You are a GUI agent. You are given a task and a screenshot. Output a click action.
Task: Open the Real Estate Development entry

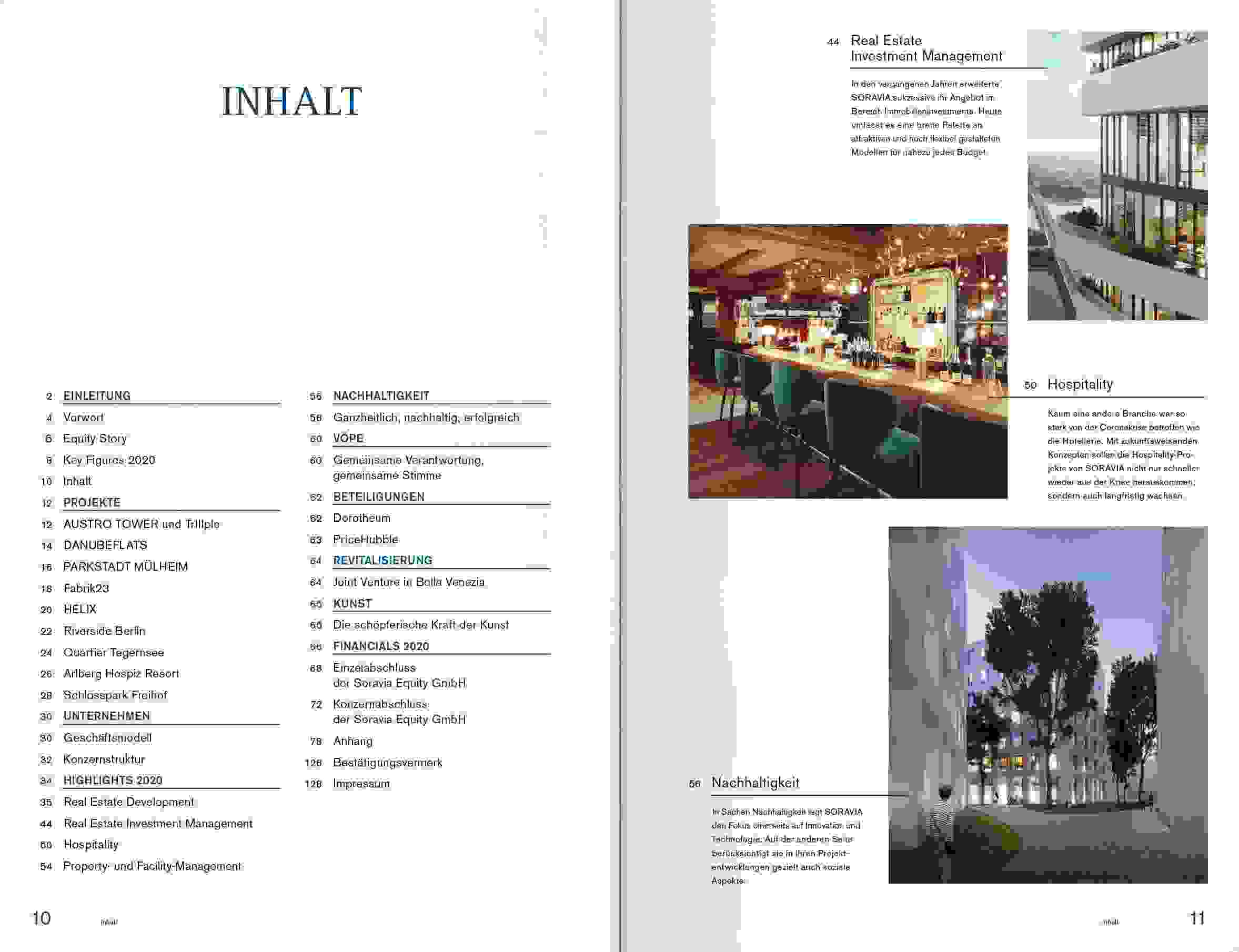click(x=129, y=802)
